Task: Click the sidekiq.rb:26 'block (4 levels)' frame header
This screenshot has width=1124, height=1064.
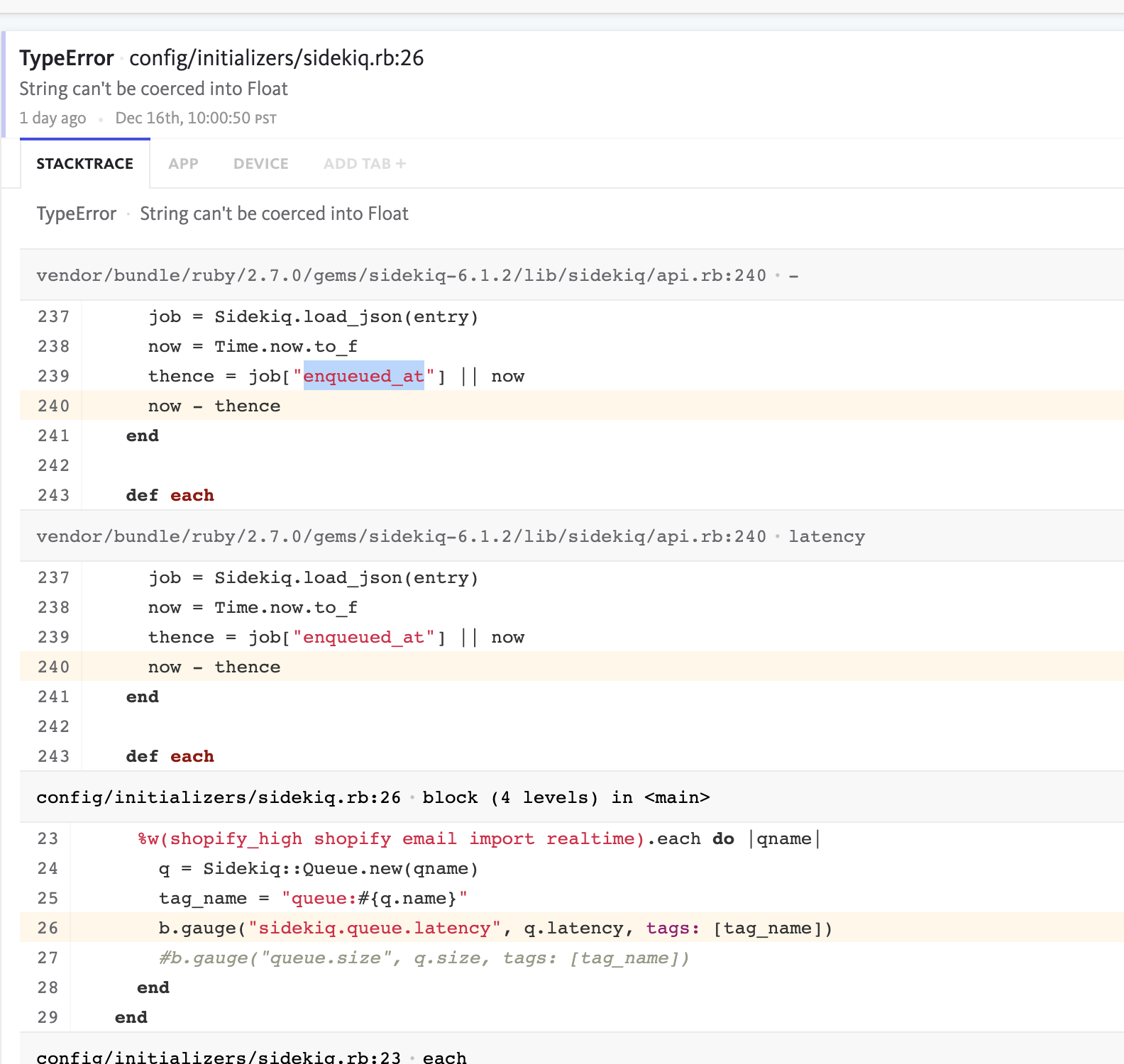Action: [x=572, y=797]
